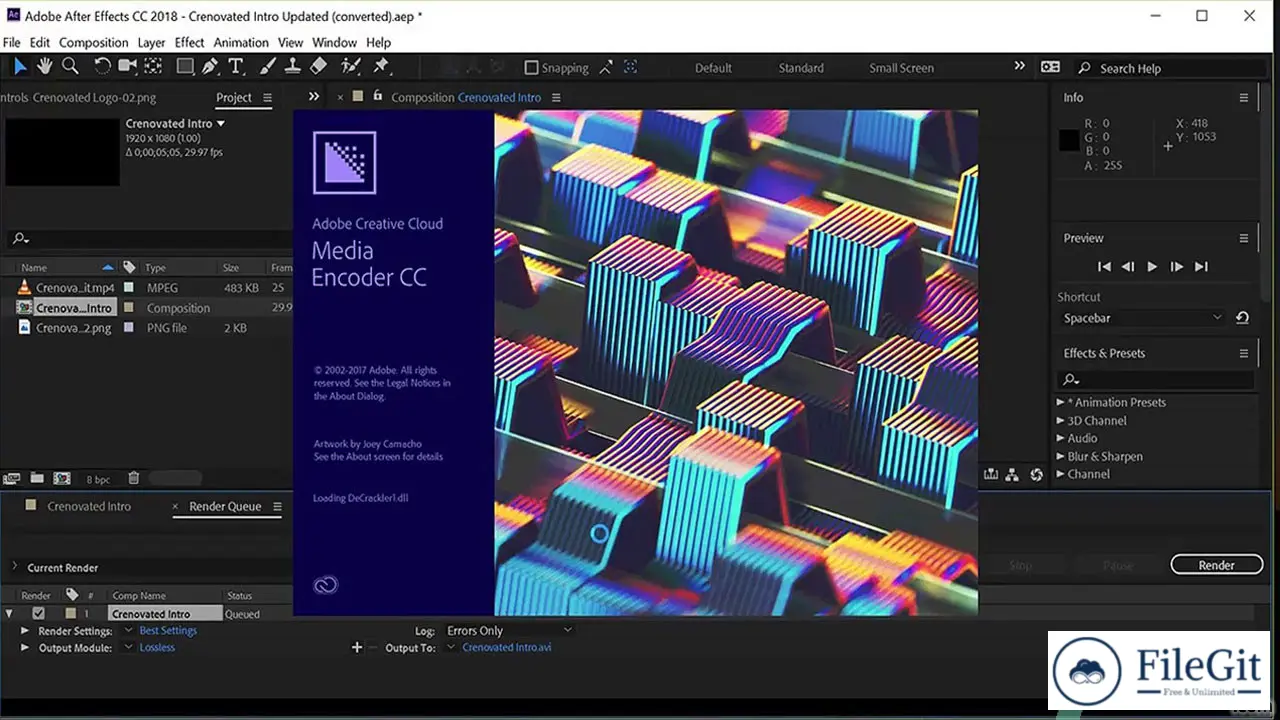Viewport: 1280px width, 720px height.
Task: Open the Effect menu
Action: pos(189,43)
